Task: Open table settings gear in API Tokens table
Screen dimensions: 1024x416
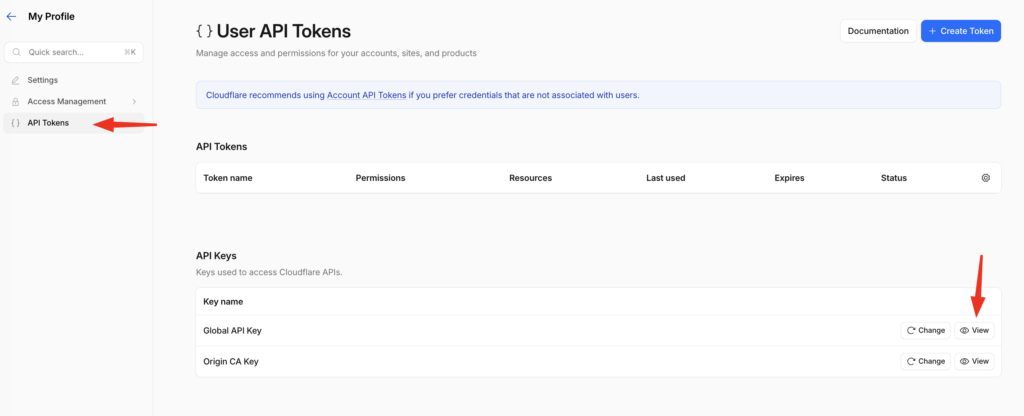Action: [x=985, y=178]
